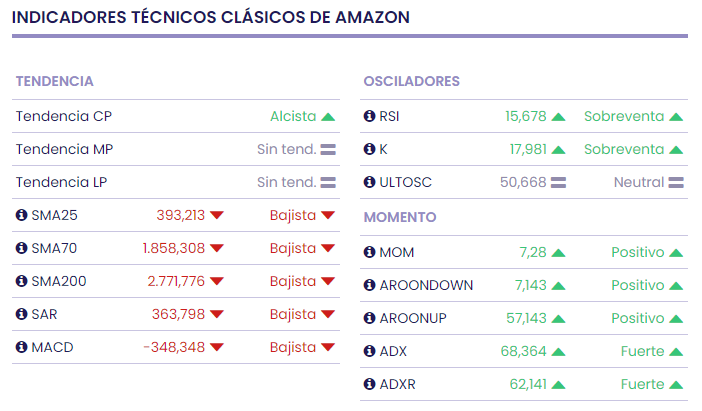Screen dimensions: 702x411
Task: Open the SMA200 info icon
Action: [x=21, y=281]
